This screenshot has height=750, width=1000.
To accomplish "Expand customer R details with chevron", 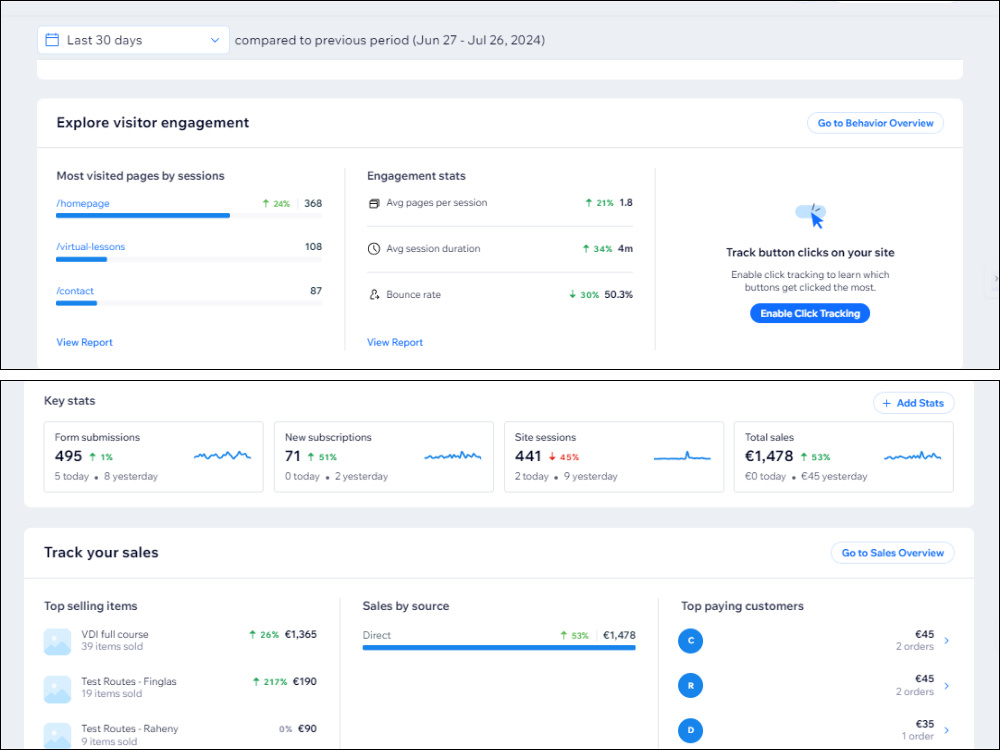I will [x=946, y=686].
